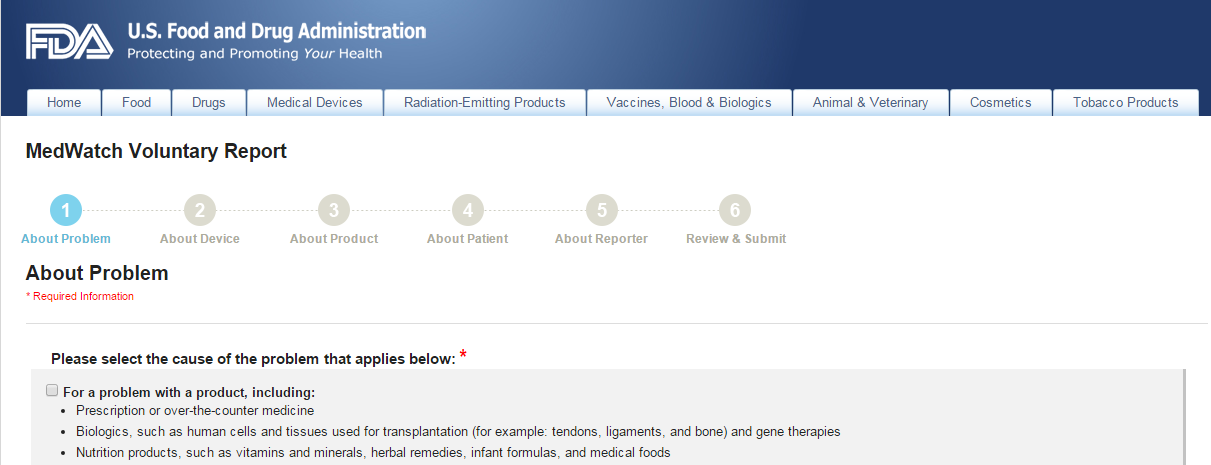Open the Animal & Veterinary tab
Screen dimensions: 1211x465
pyautogui.click(x=870, y=102)
